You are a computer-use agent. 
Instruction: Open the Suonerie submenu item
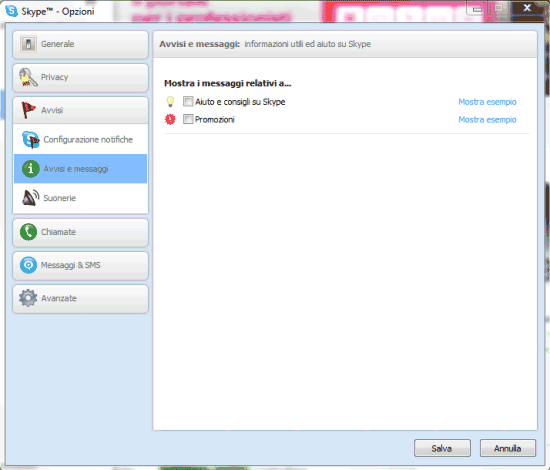click(80, 198)
